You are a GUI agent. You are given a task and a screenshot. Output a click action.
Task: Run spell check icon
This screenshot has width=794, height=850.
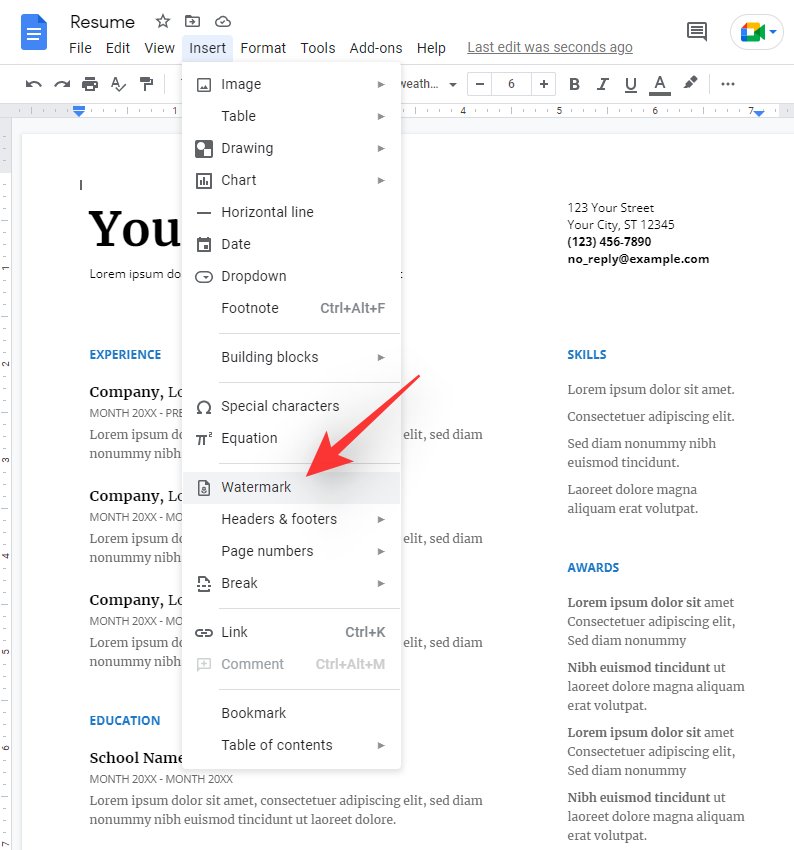[118, 84]
